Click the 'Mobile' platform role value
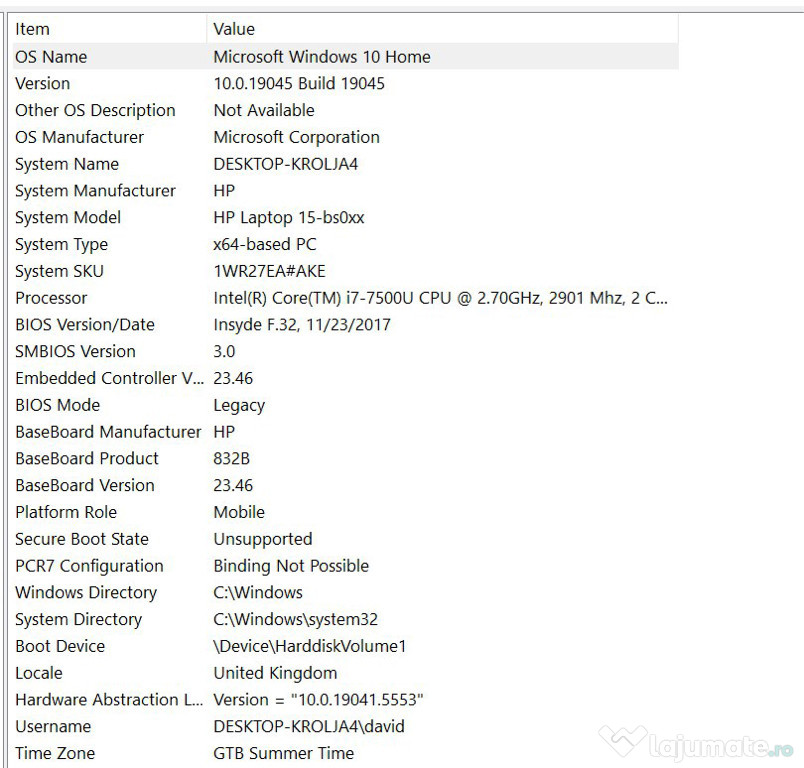The image size is (804, 768). tap(239, 512)
